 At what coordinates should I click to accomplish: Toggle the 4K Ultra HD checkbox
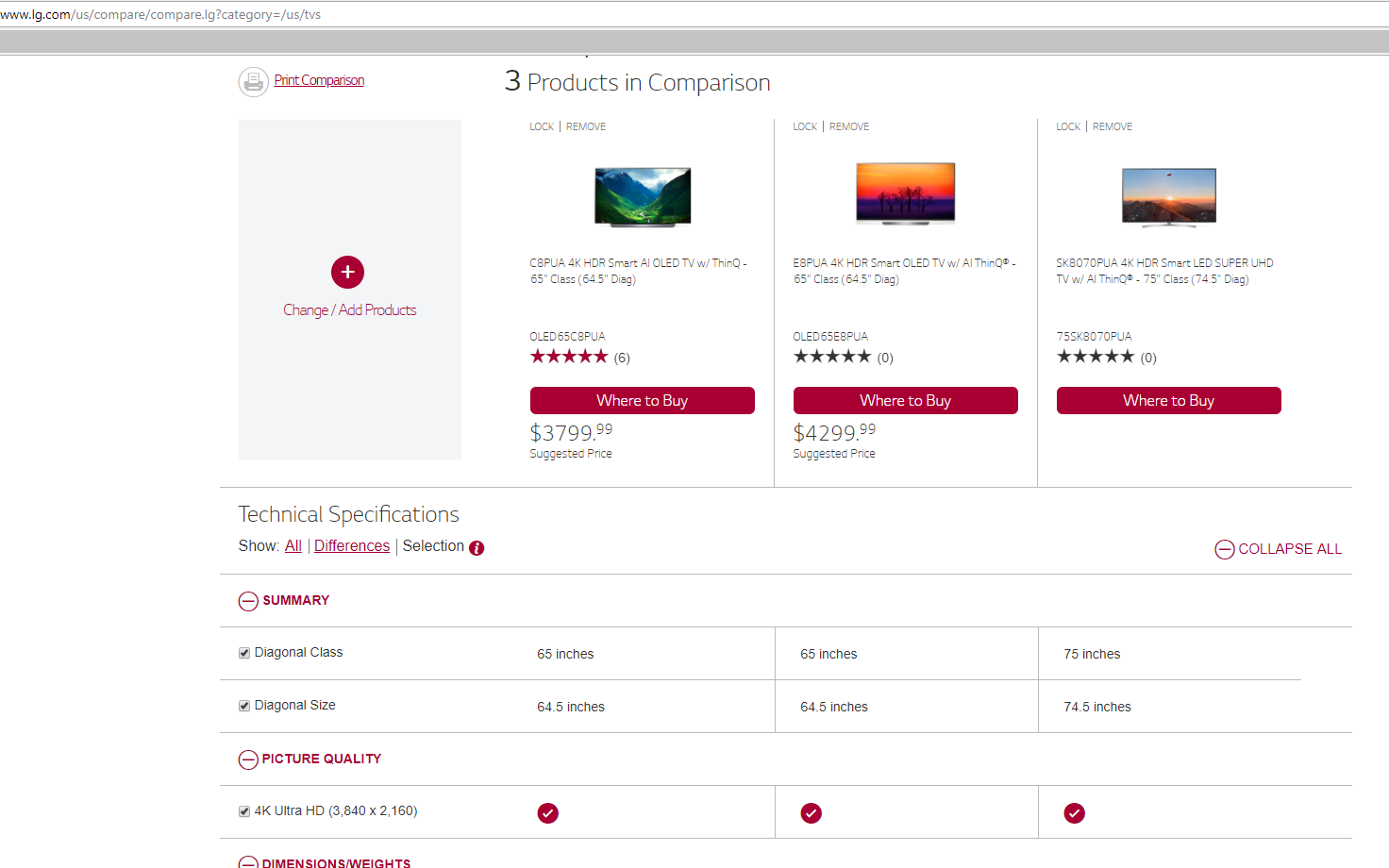244,811
